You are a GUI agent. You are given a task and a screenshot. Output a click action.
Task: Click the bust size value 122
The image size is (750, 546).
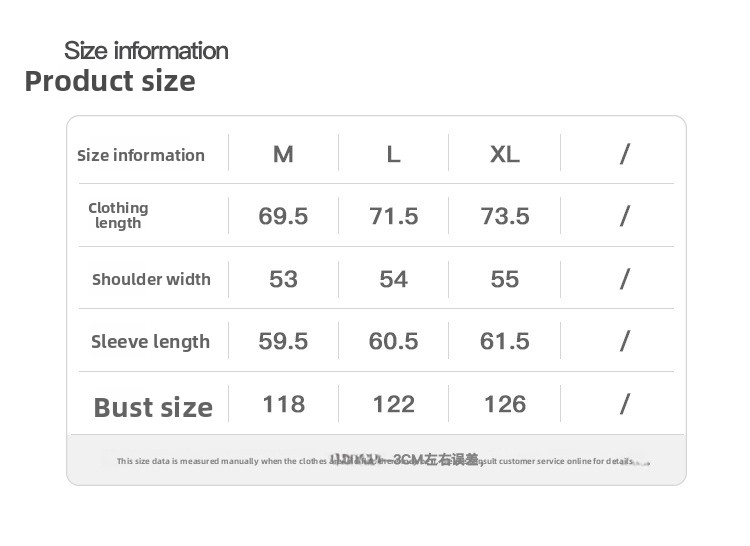(394, 404)
